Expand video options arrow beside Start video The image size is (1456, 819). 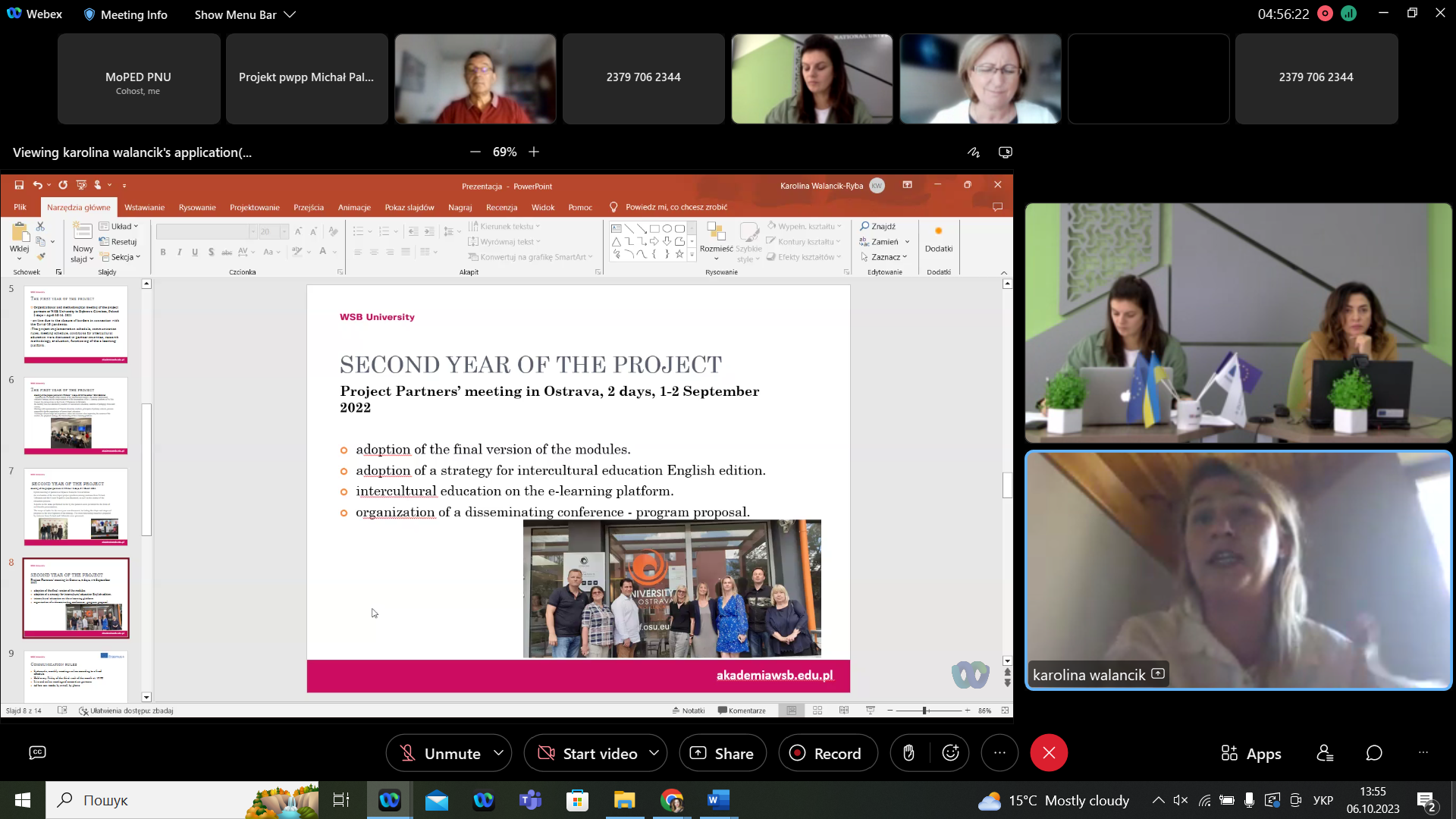tap(654, 753)
